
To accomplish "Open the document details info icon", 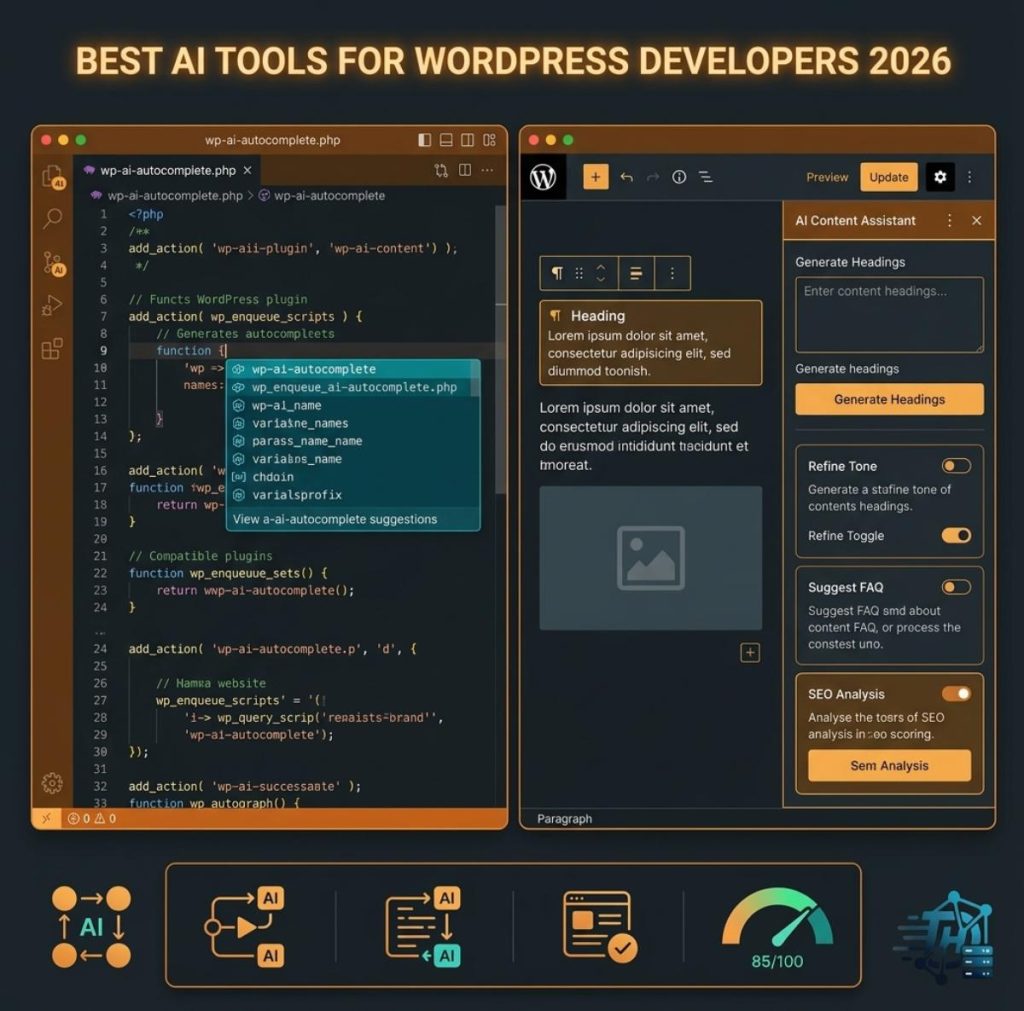I will coord(679,177).
